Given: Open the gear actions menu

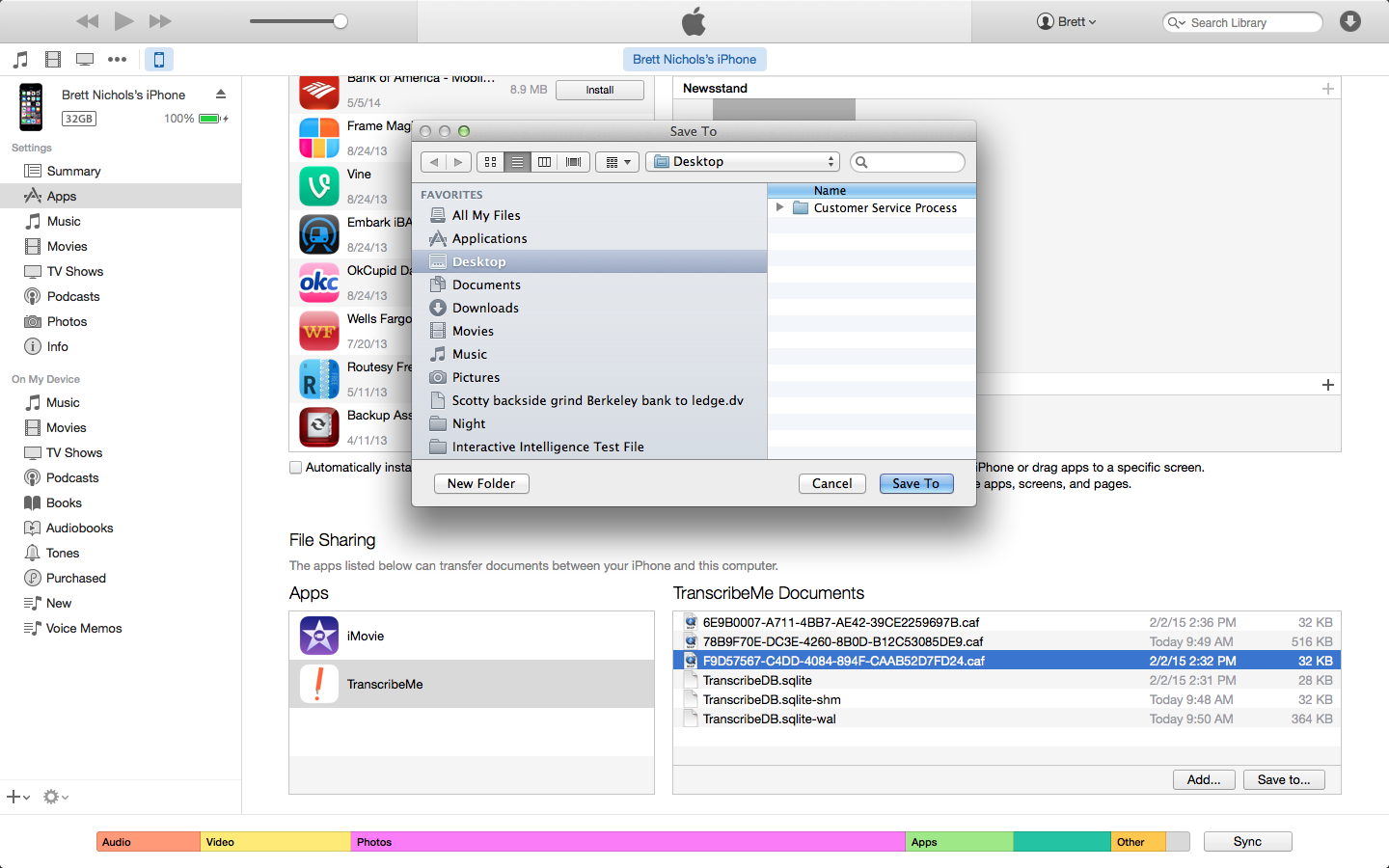Looking at the screenshot, I should coord(55,797).
